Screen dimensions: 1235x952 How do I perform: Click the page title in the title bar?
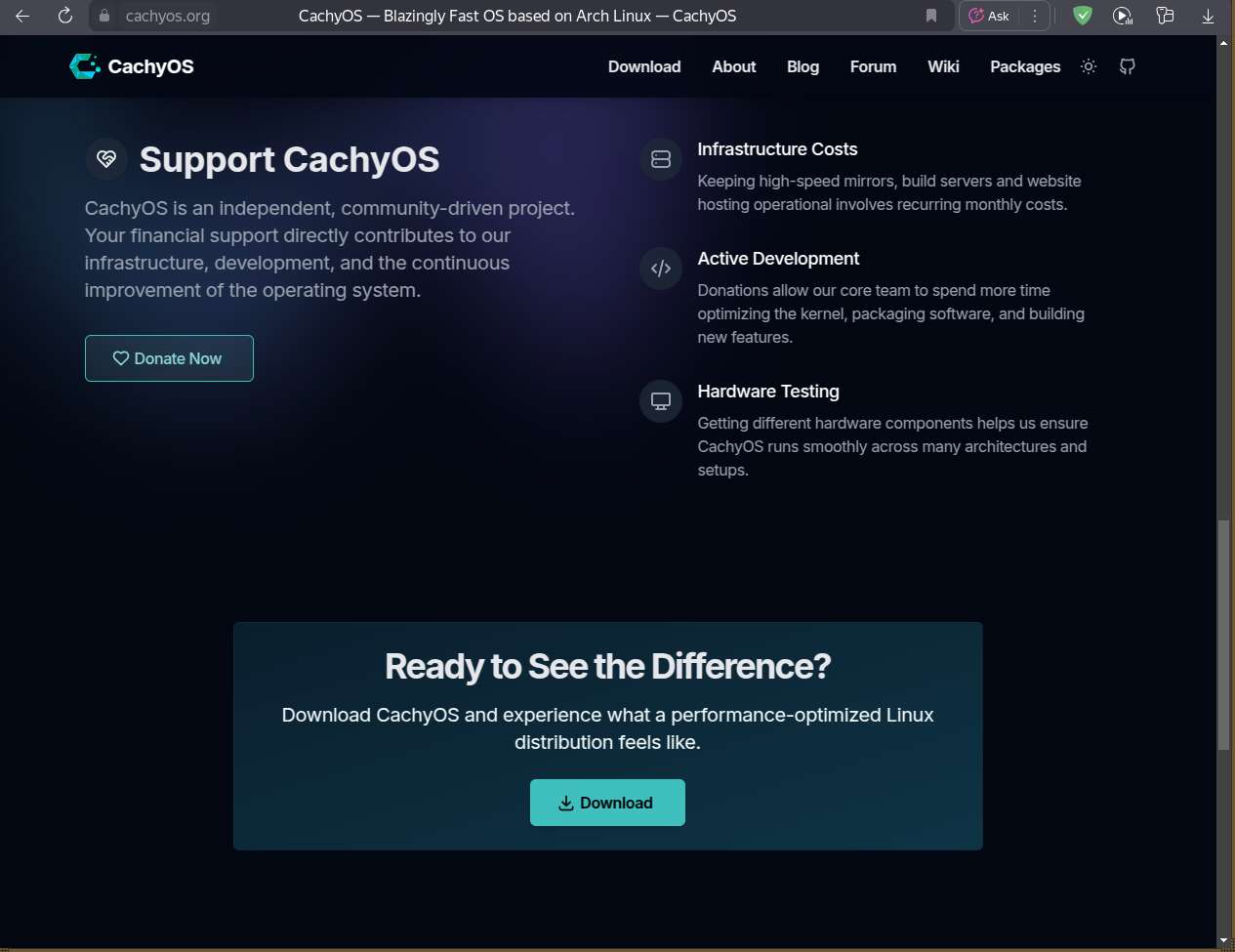[517, 16]
